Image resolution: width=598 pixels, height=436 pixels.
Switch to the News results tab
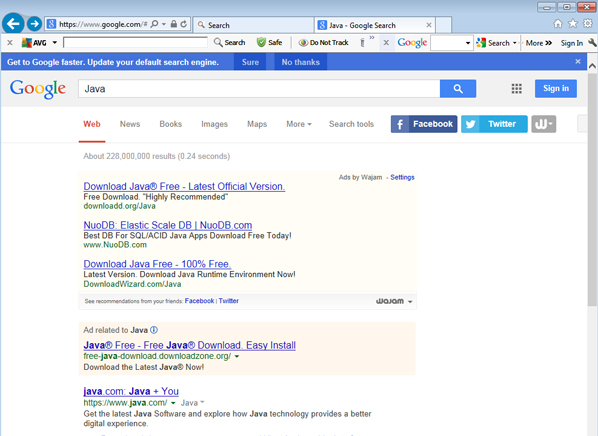pos(130,124)
